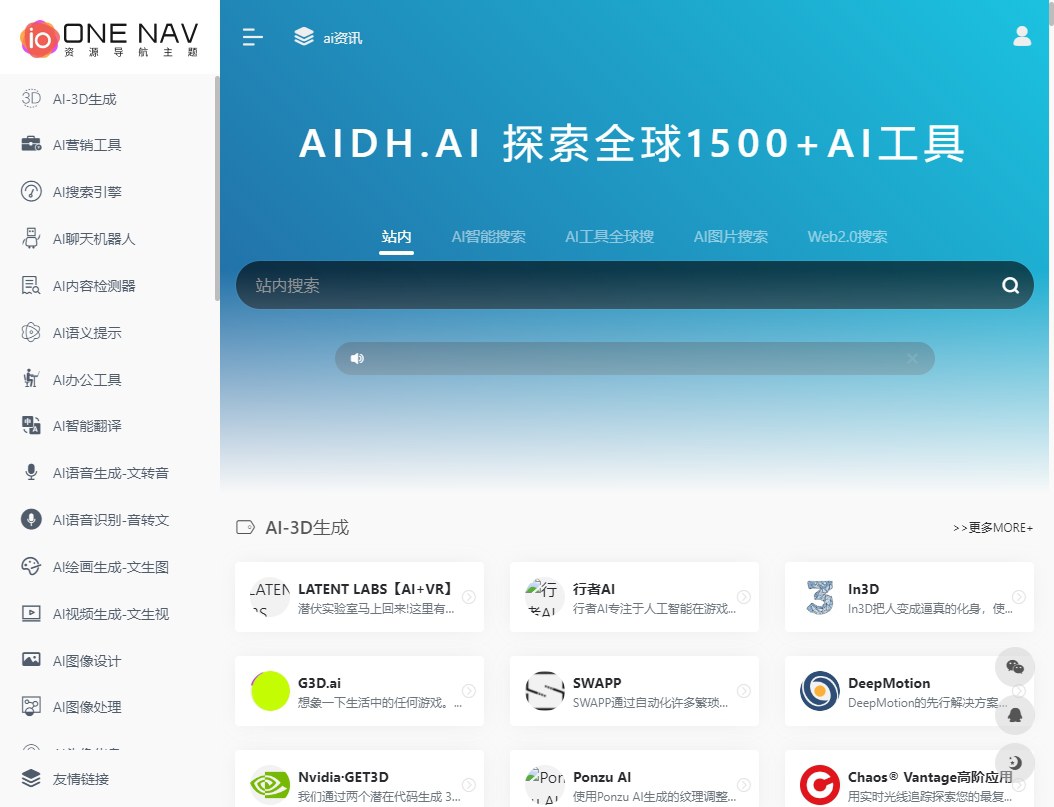This screenshot has width=1054, height=807.
Task: Click the notification bell floating button
Action: [x=1015, y=714]
